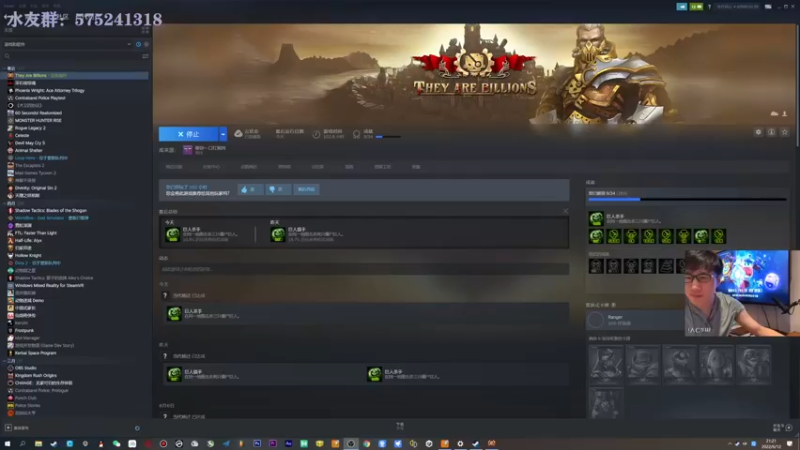Open File Explorer on the taskbar
This screenshot has height=450, width=800.
(38, 443)
